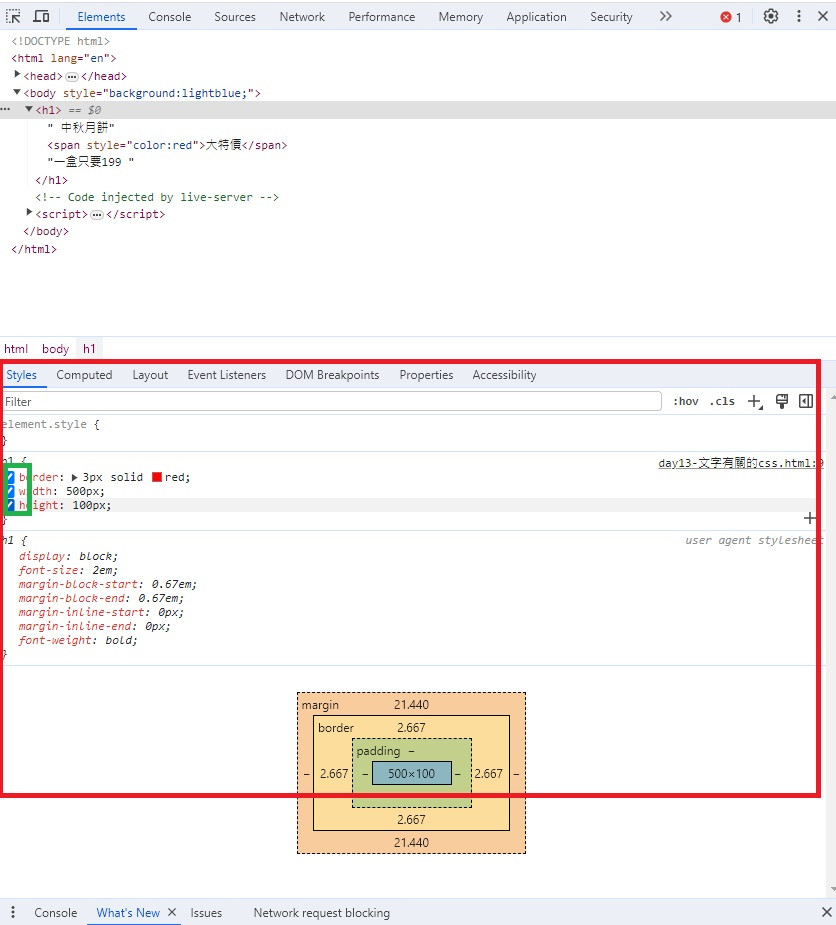Click body in the breadcrumb bar
The height and width of the screenshot is (925, 836).
point(55,349)
